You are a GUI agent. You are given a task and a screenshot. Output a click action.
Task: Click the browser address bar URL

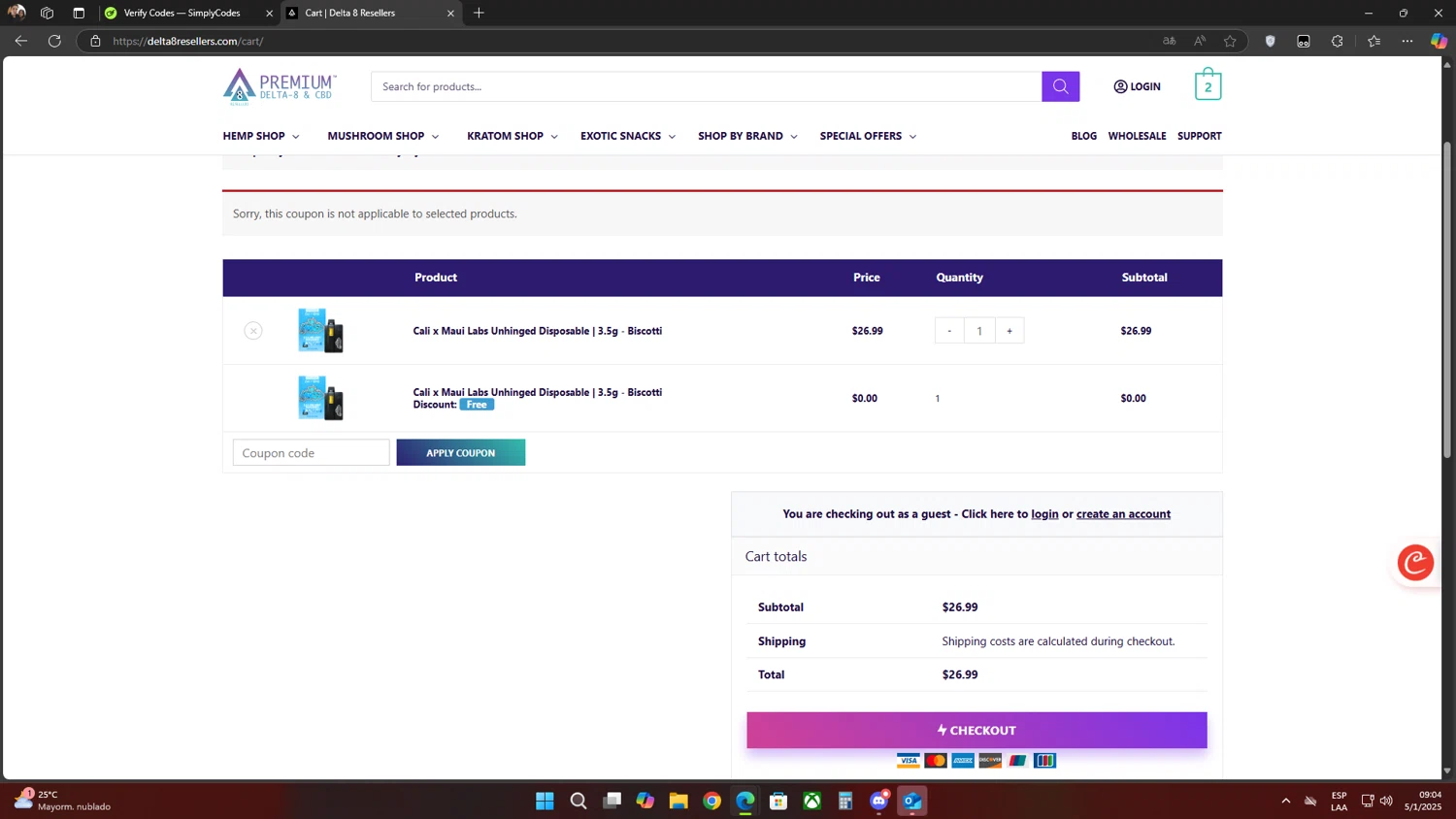[x=188, y=41]
